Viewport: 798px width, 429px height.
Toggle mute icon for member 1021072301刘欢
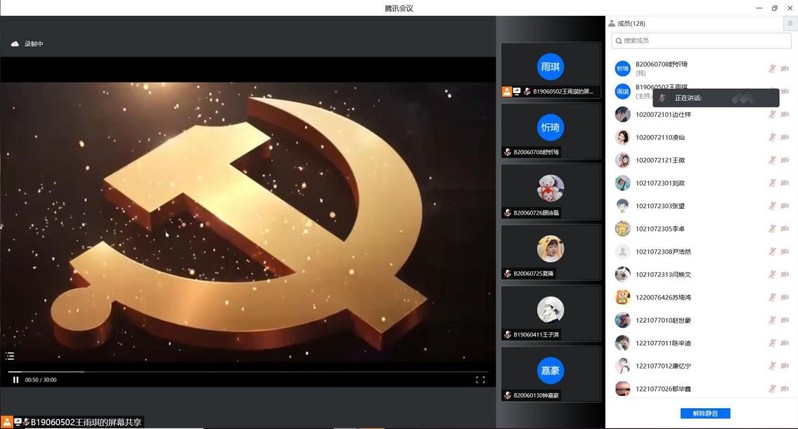tap(772, 183)
